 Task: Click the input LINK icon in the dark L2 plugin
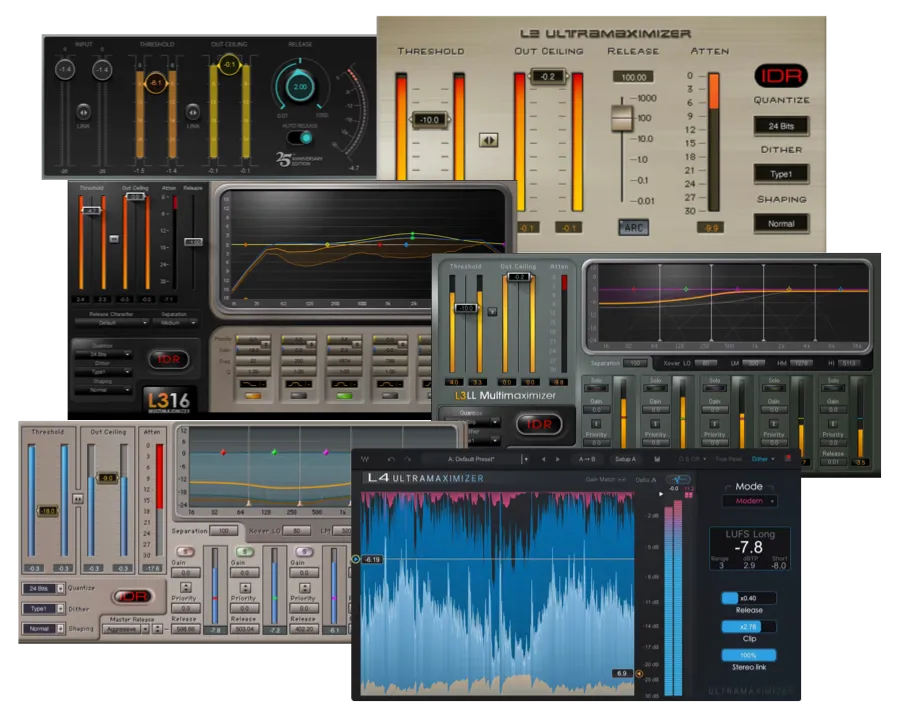tap(83, 111)
